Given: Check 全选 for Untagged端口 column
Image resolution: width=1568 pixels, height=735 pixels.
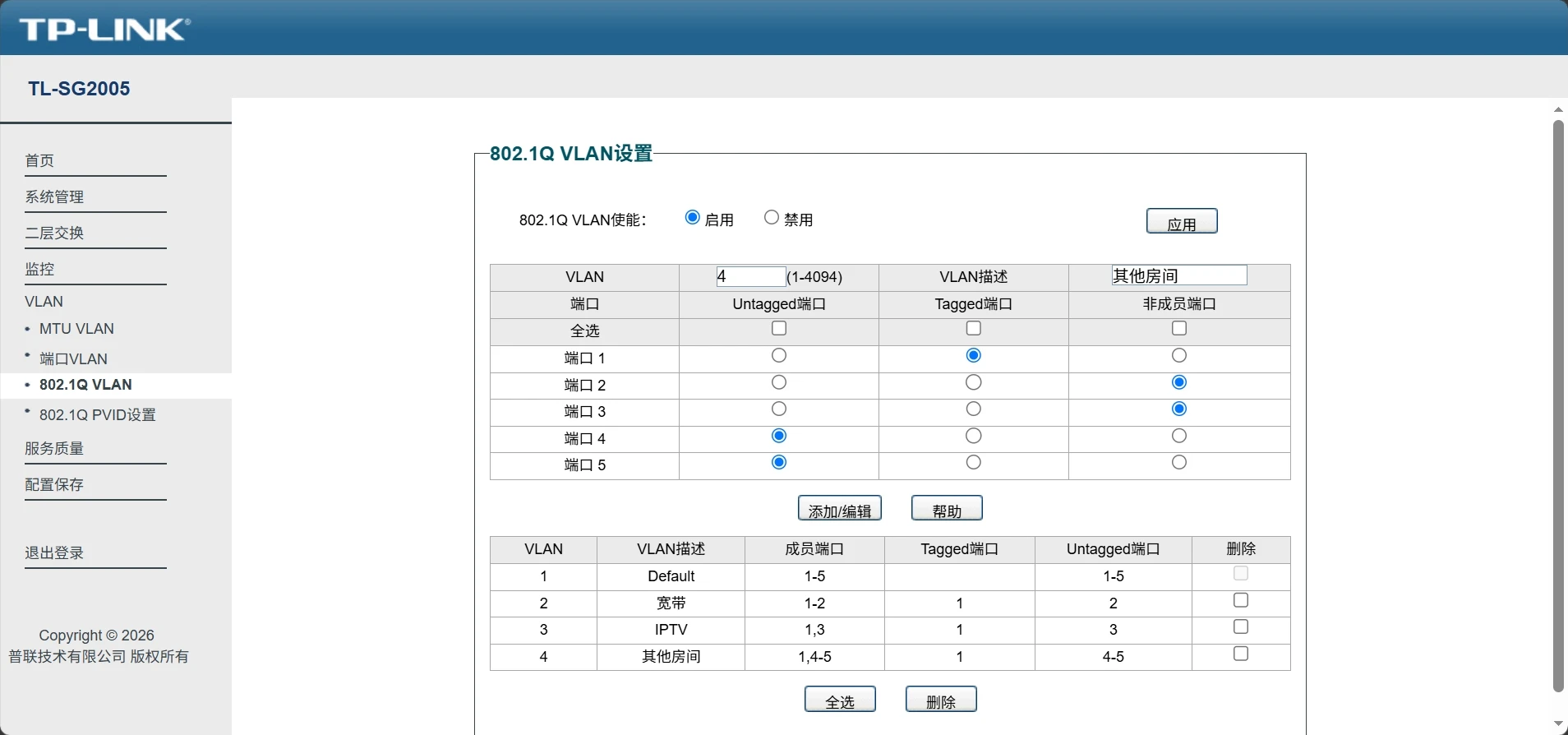Looking at the screenshot, I should point(779,329).
